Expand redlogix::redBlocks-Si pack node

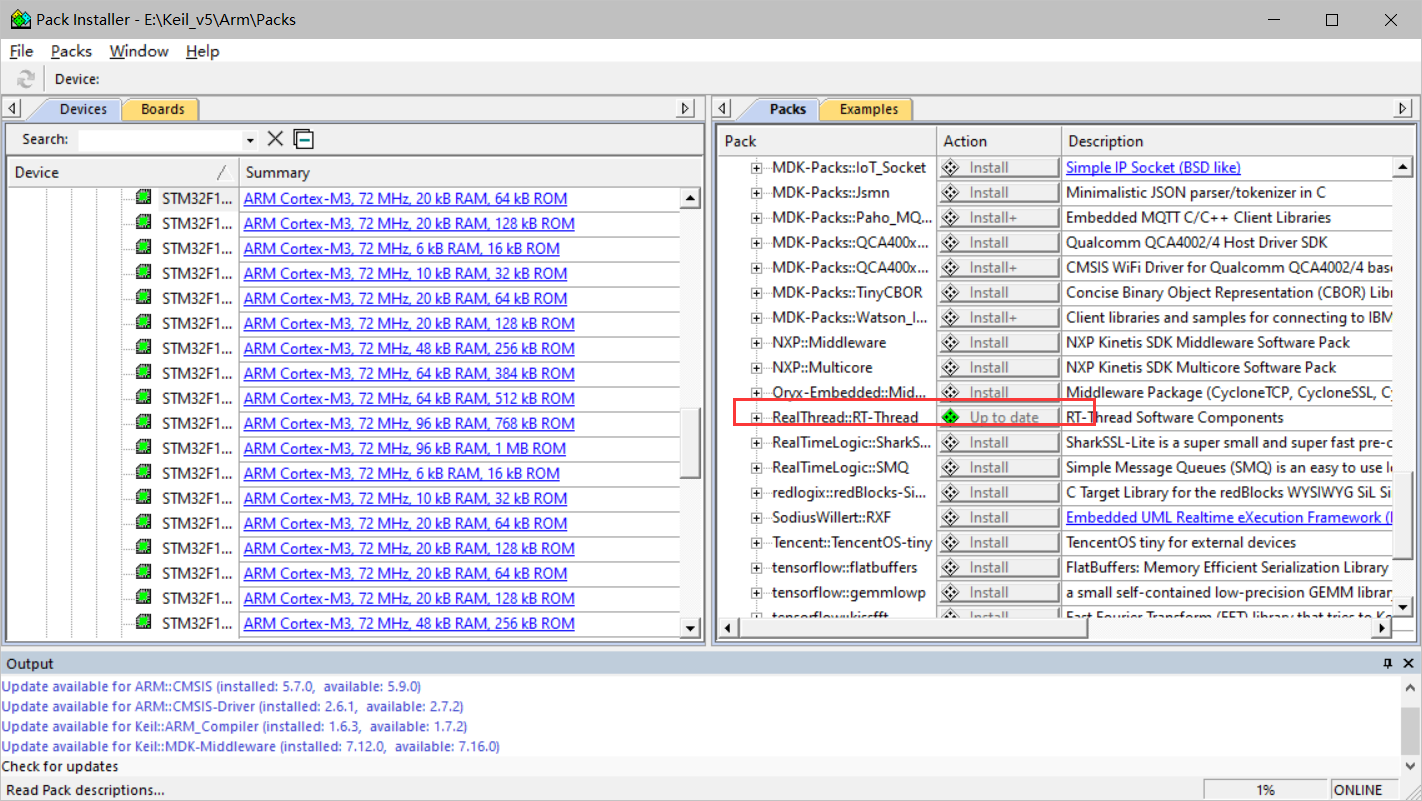click(757, 492)
